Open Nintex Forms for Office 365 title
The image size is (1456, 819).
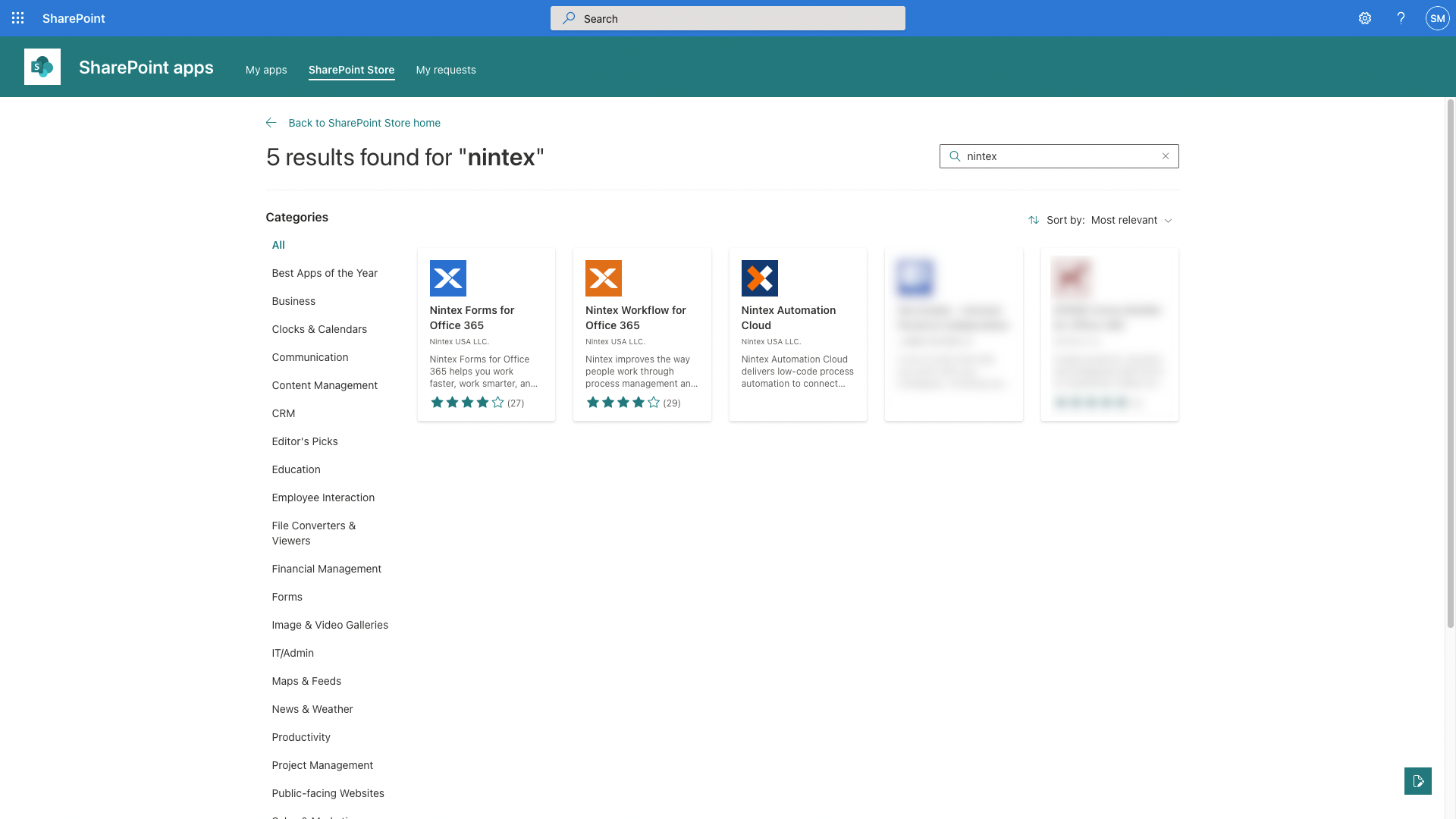(x=472, y=318)
